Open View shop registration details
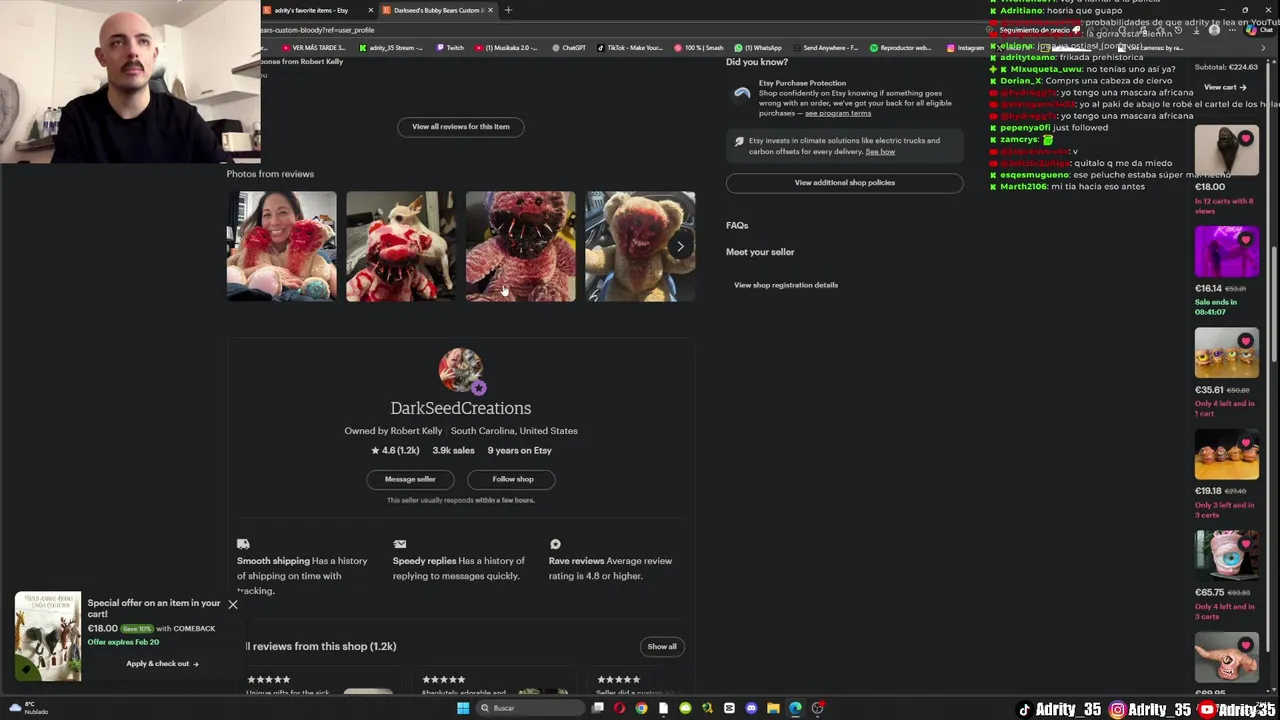 [x=786, y=285]
